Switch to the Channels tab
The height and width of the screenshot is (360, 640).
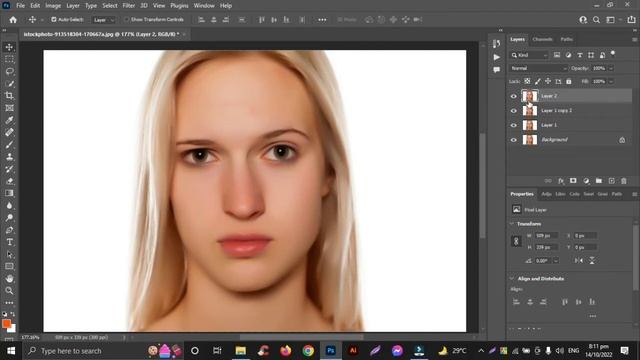pyautogui.click(x=542, y=39)
